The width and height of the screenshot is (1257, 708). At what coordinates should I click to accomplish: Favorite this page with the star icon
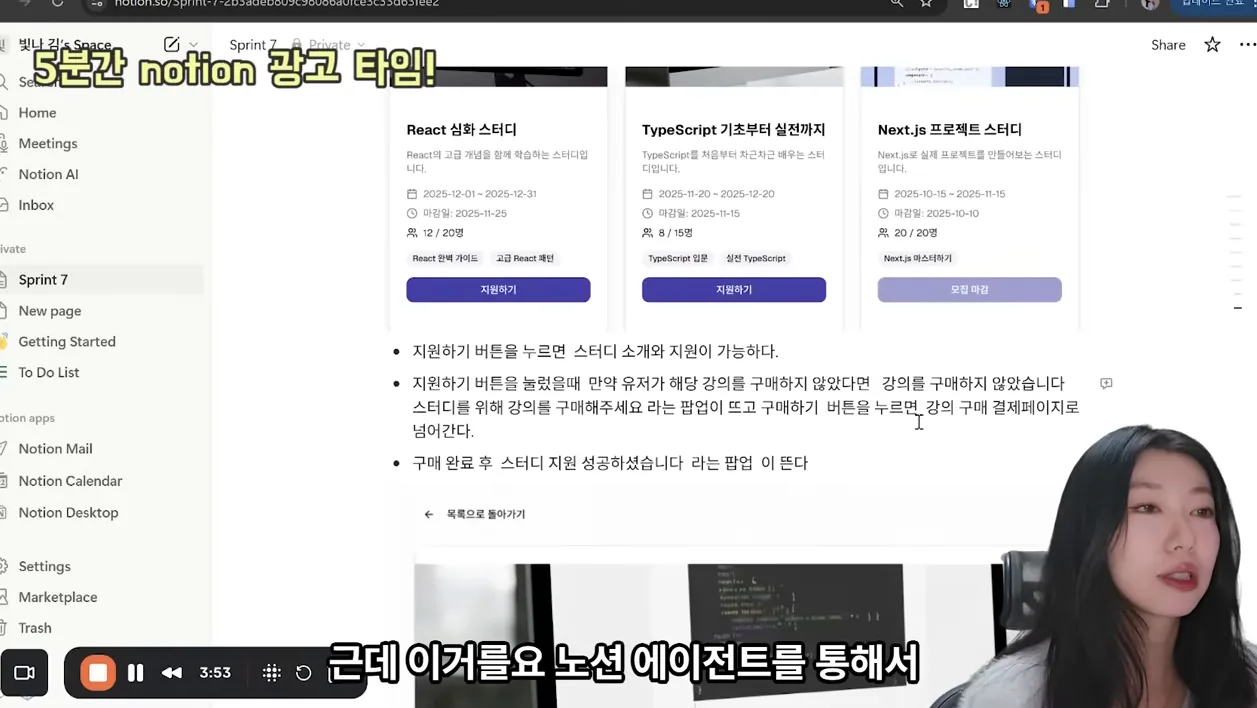pos(1212,45)
